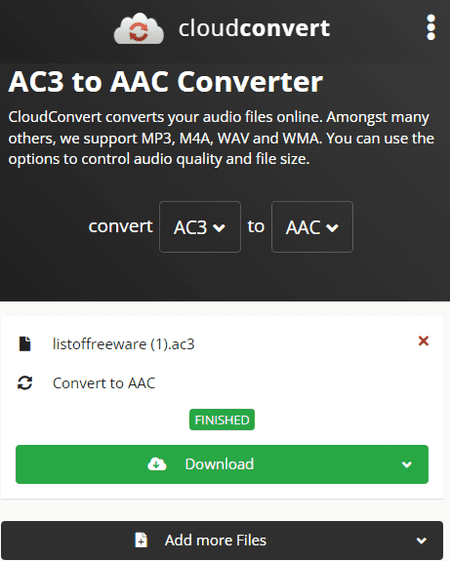The image size is (450, 561).
Task: Click the CloudConvert cloud logo icon
Action: 139,29
